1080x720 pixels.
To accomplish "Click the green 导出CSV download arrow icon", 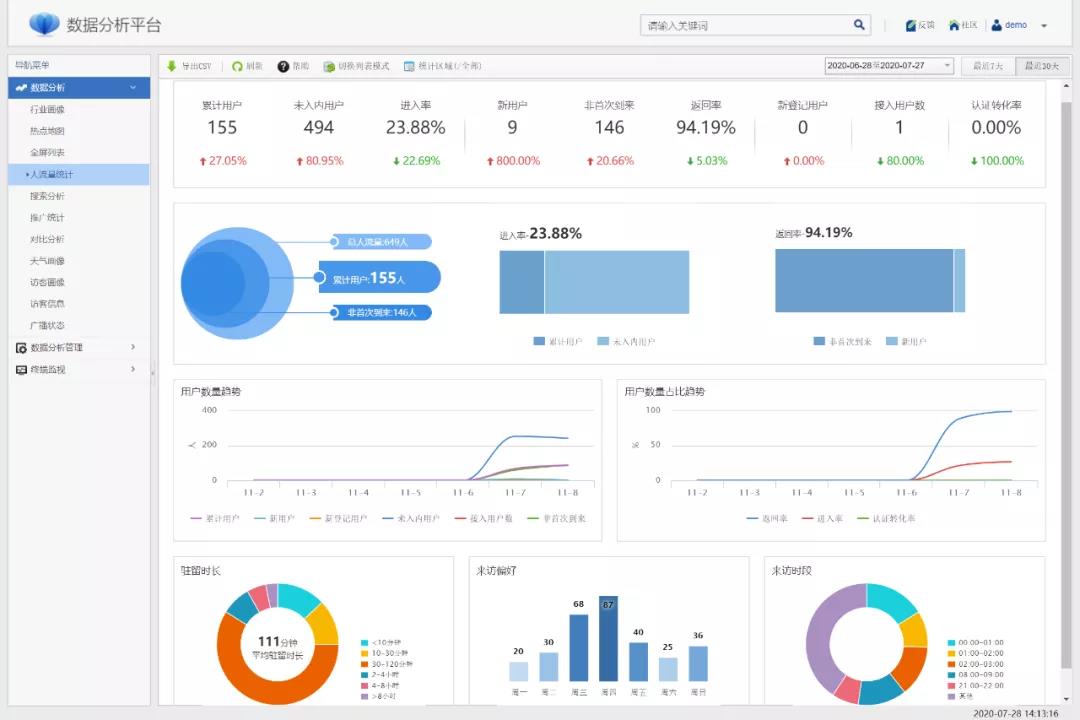I will click(x=172, y=66).
